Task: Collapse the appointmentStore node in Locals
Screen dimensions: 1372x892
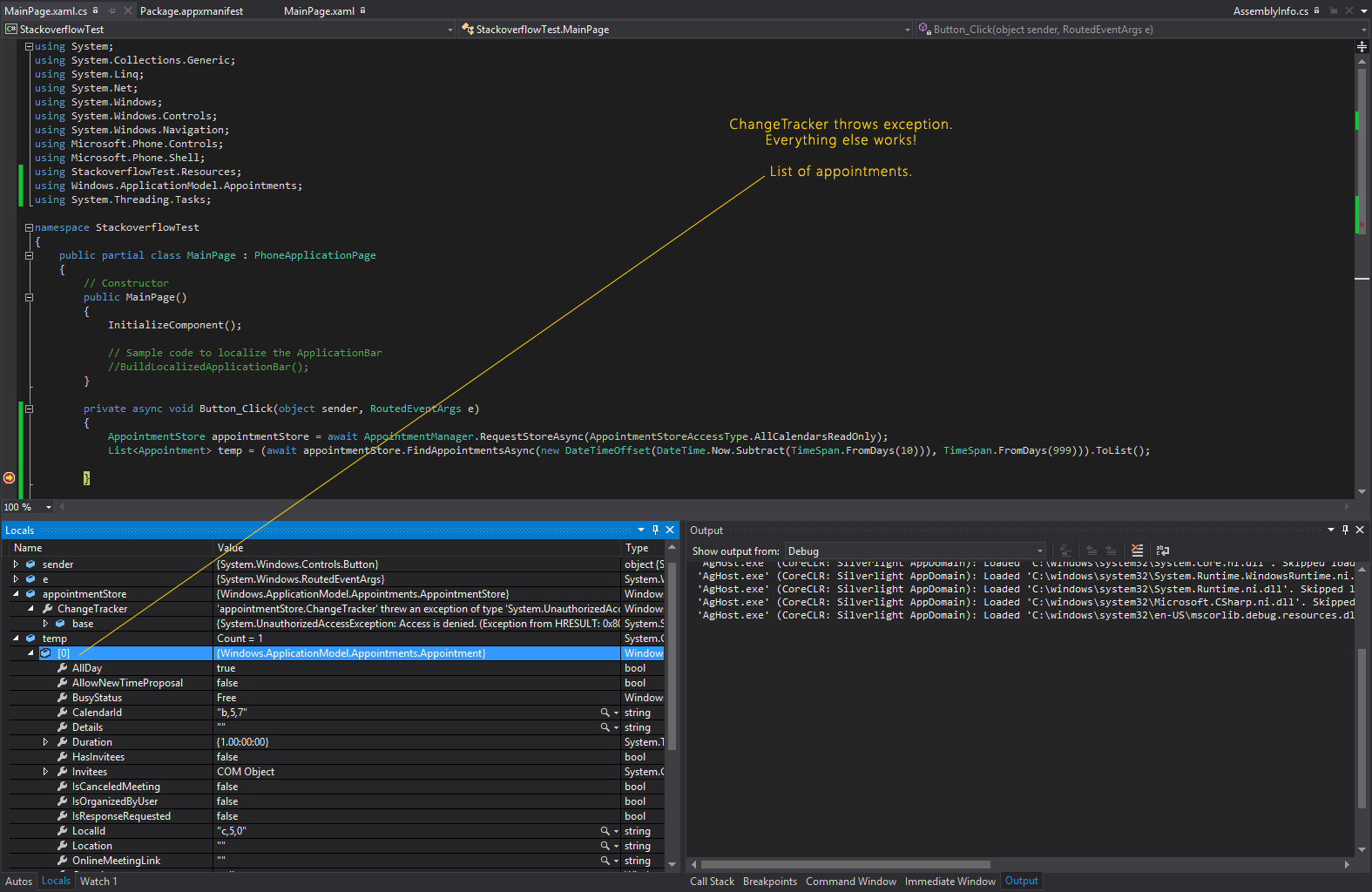Action: click(x=16, y=594)
